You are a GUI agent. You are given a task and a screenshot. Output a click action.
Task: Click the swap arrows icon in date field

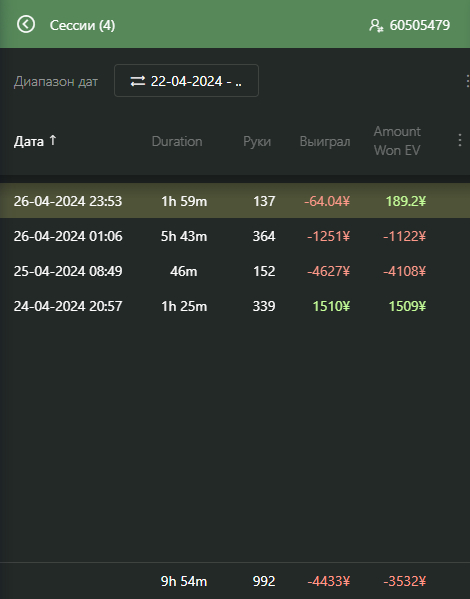pos(138,81)
